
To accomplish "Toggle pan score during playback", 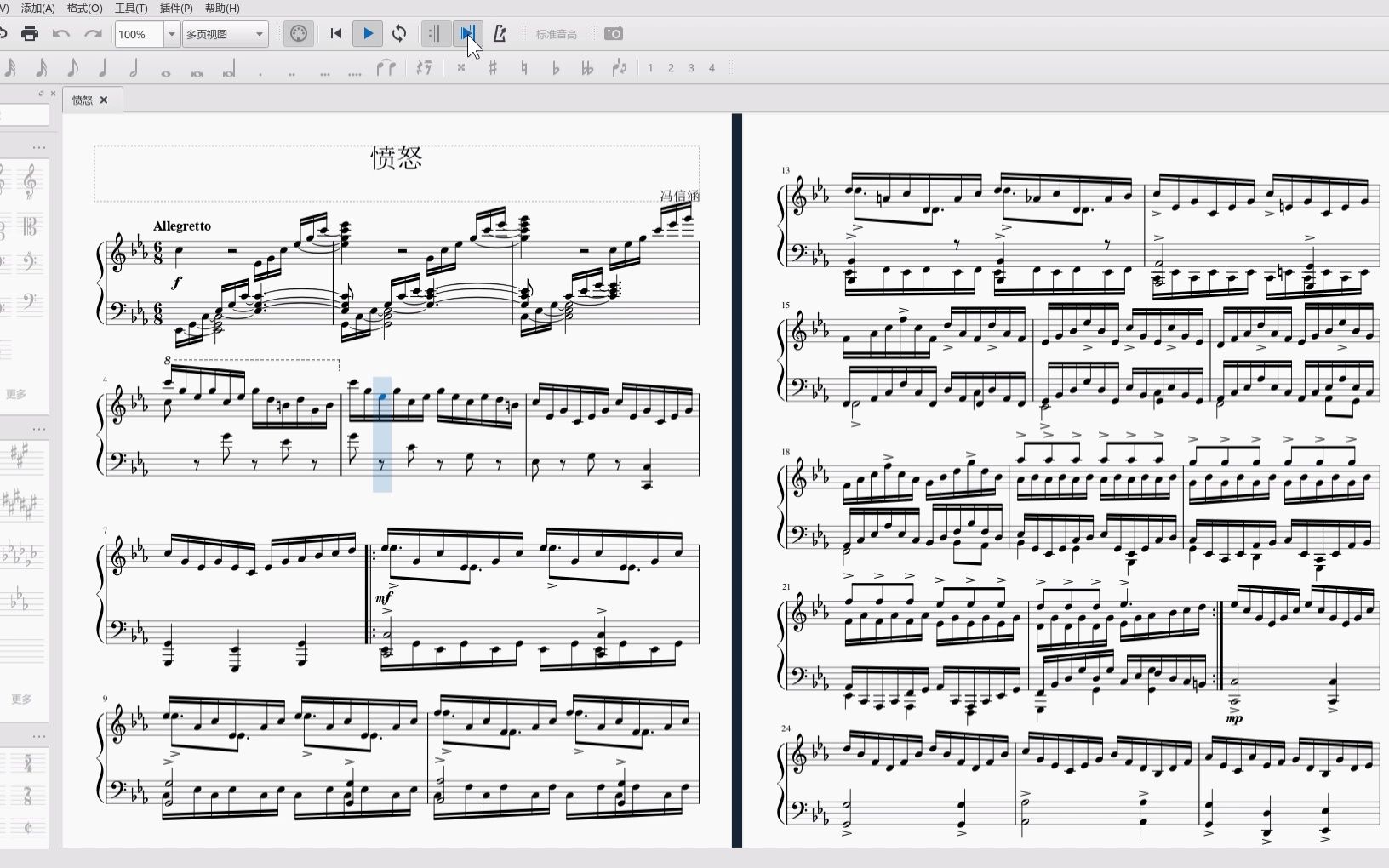I will [467, 34].
